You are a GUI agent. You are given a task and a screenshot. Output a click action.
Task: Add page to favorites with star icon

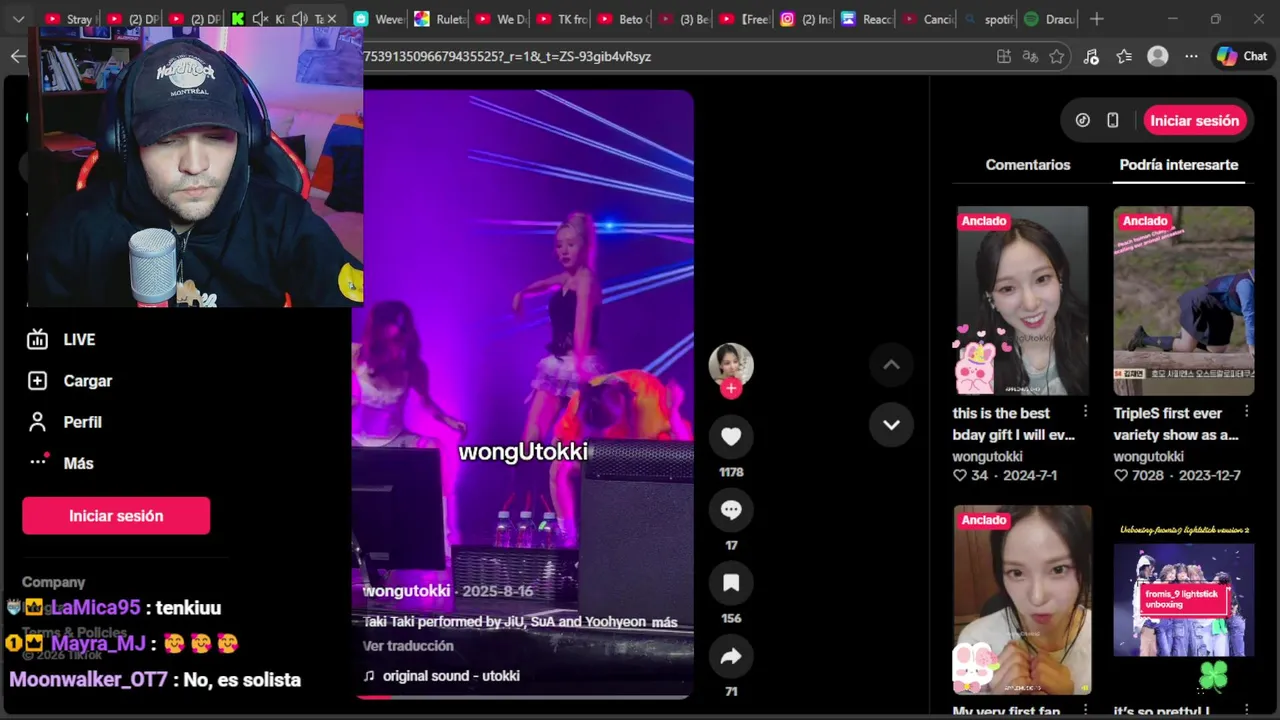[x=1057, y=56]
